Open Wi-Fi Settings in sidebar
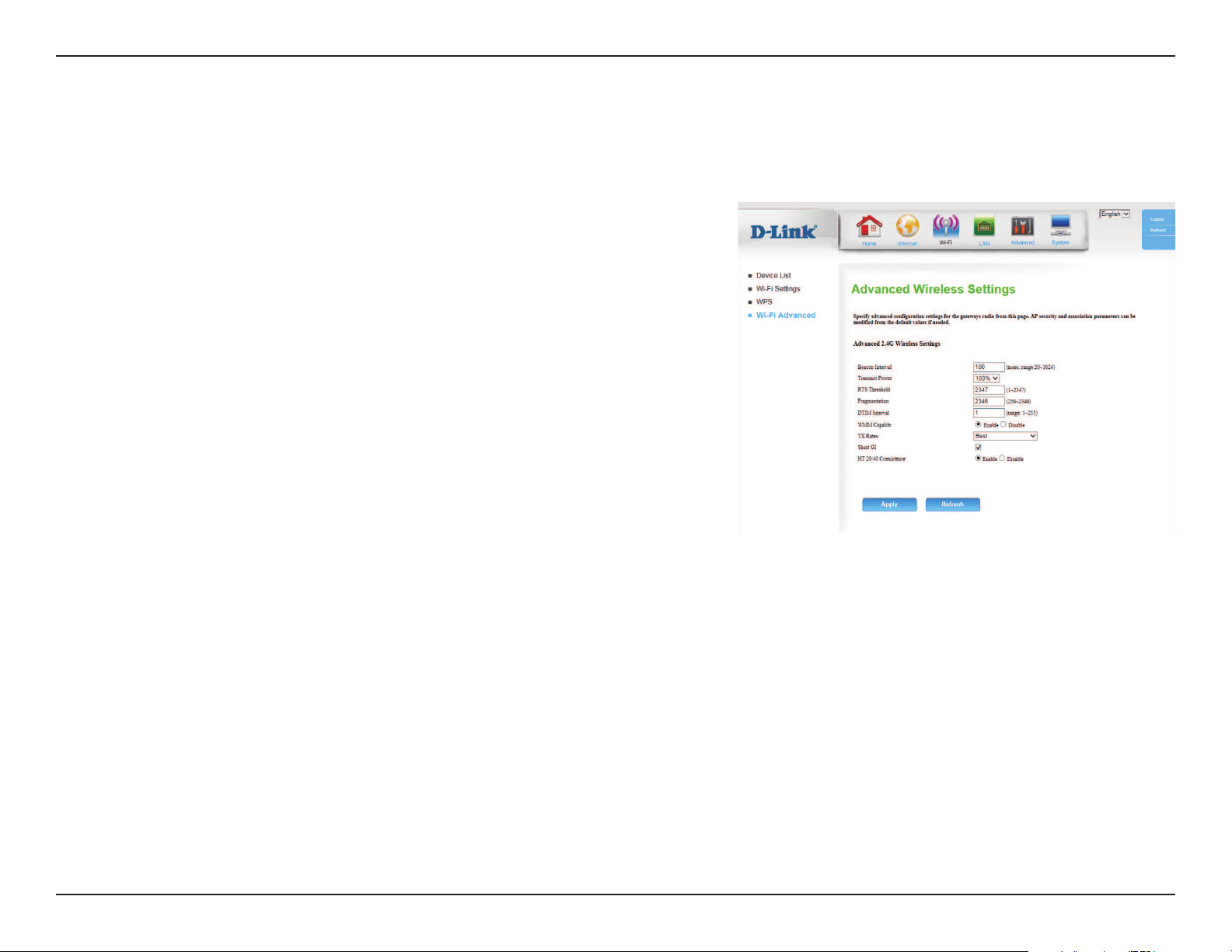Image resolution: width=1232 pixels, height=952 pixels. 778,288
